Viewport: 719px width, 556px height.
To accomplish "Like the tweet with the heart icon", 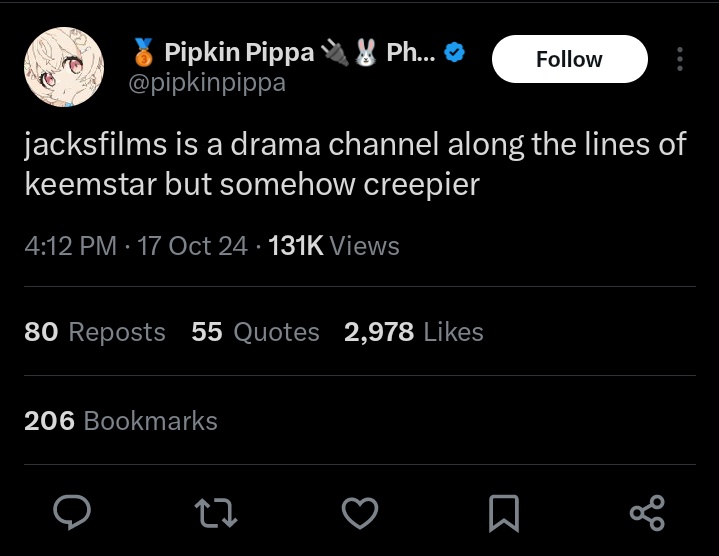I will (x=360, y=512).
